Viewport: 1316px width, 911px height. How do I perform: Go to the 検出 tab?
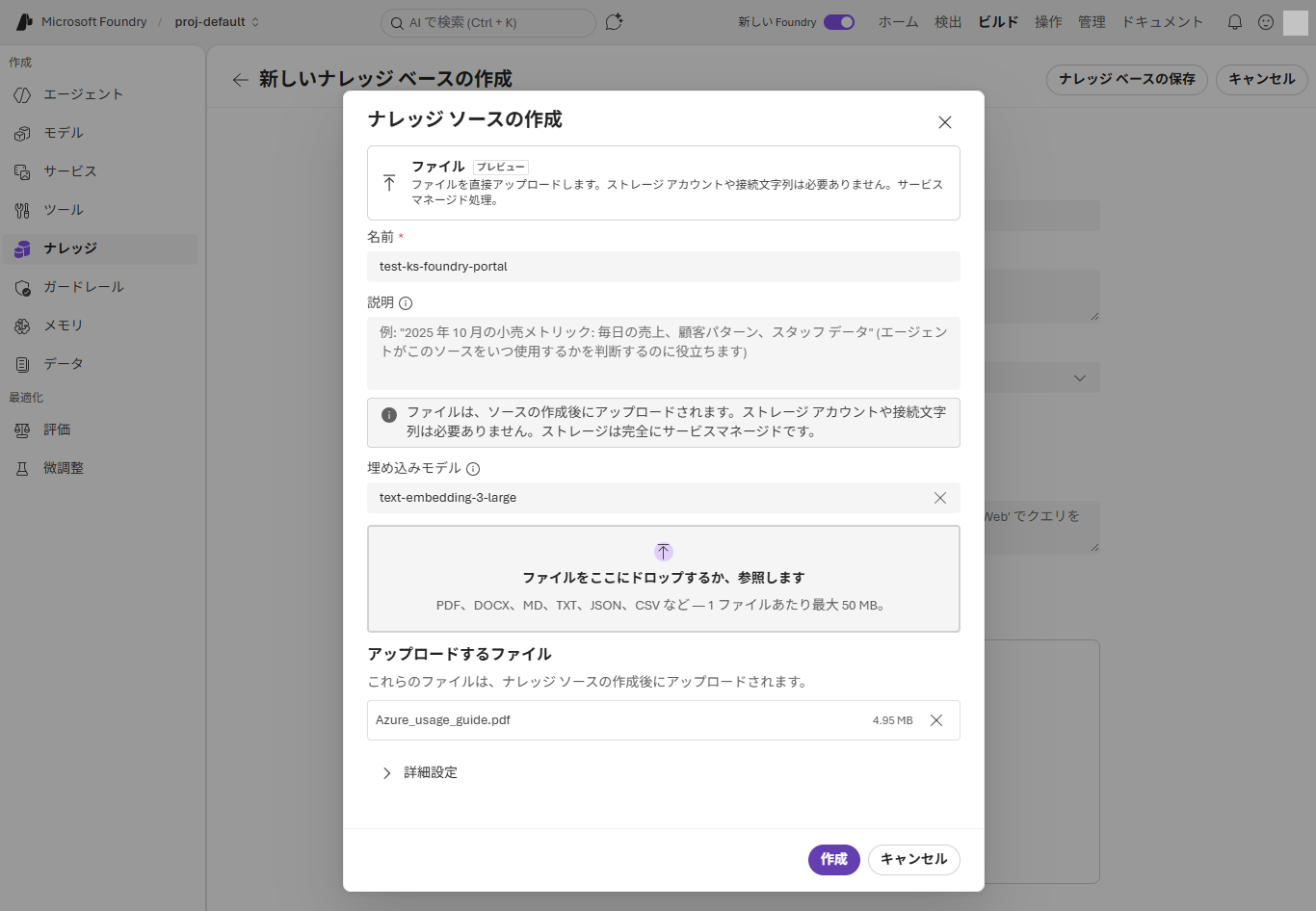pos(948,22)
